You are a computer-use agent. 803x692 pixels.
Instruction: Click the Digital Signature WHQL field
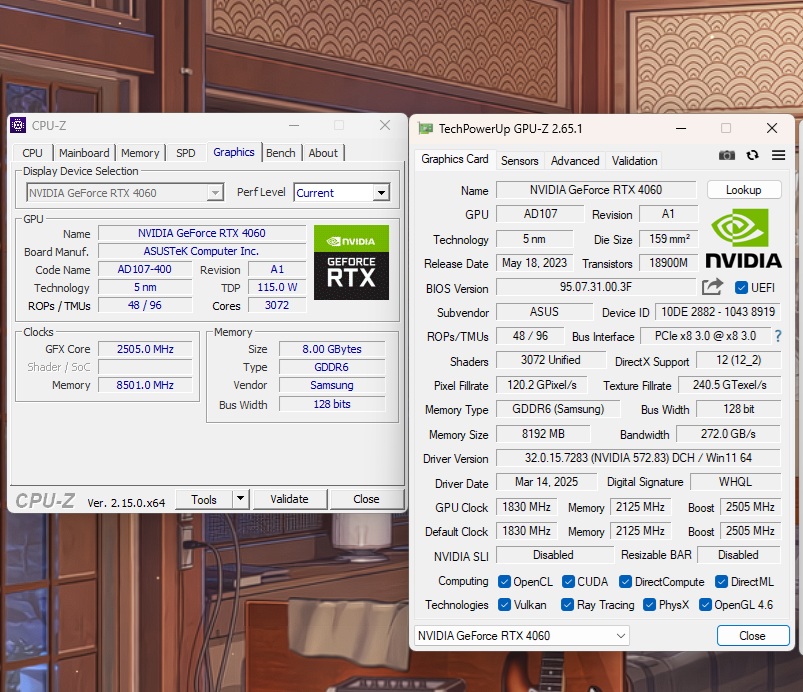pyautogui.click(x=735, y=482)
